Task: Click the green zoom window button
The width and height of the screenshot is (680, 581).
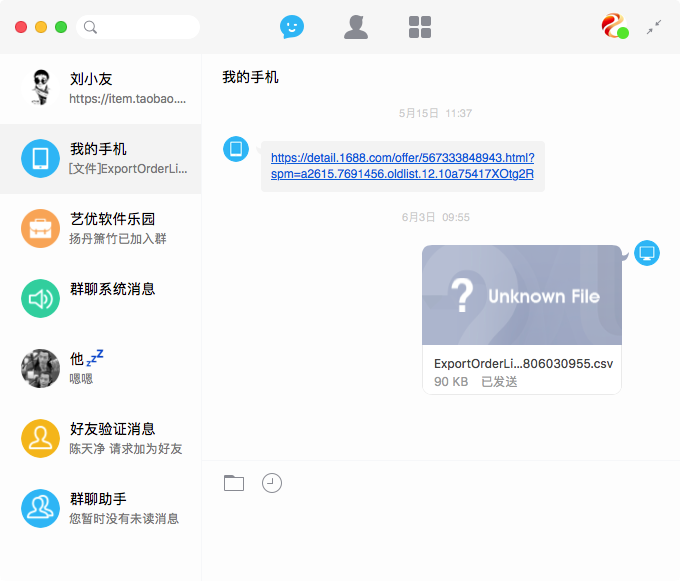Action: (x=61, y=27)
